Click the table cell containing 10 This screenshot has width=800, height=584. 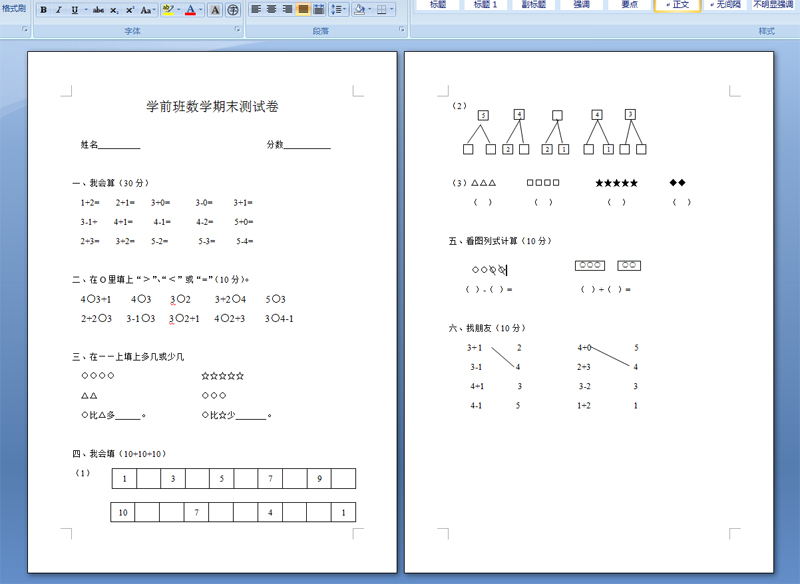tap(123, 512)
